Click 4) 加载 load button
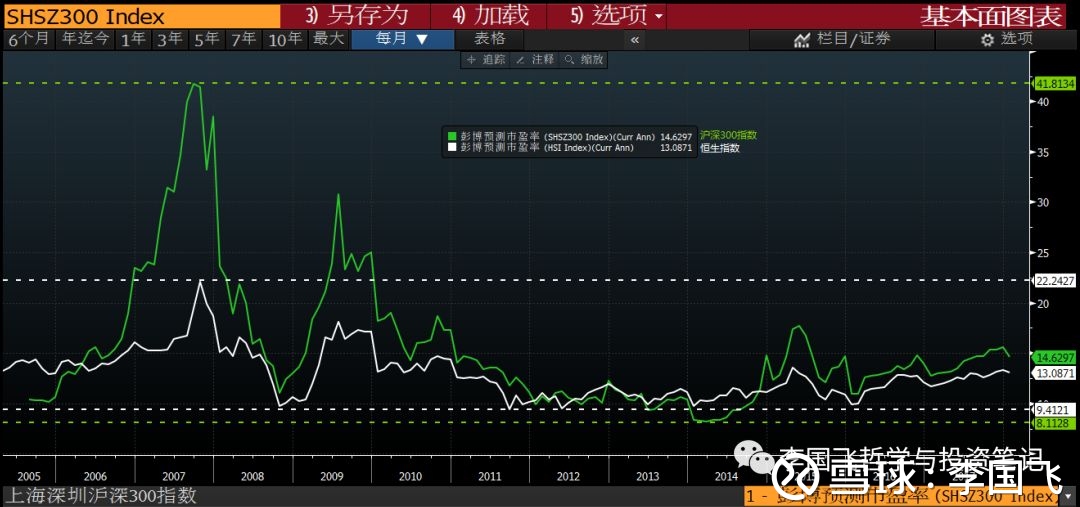This screenshot has width=1080, height=507. pyautogui.click(x=490, y=16)
